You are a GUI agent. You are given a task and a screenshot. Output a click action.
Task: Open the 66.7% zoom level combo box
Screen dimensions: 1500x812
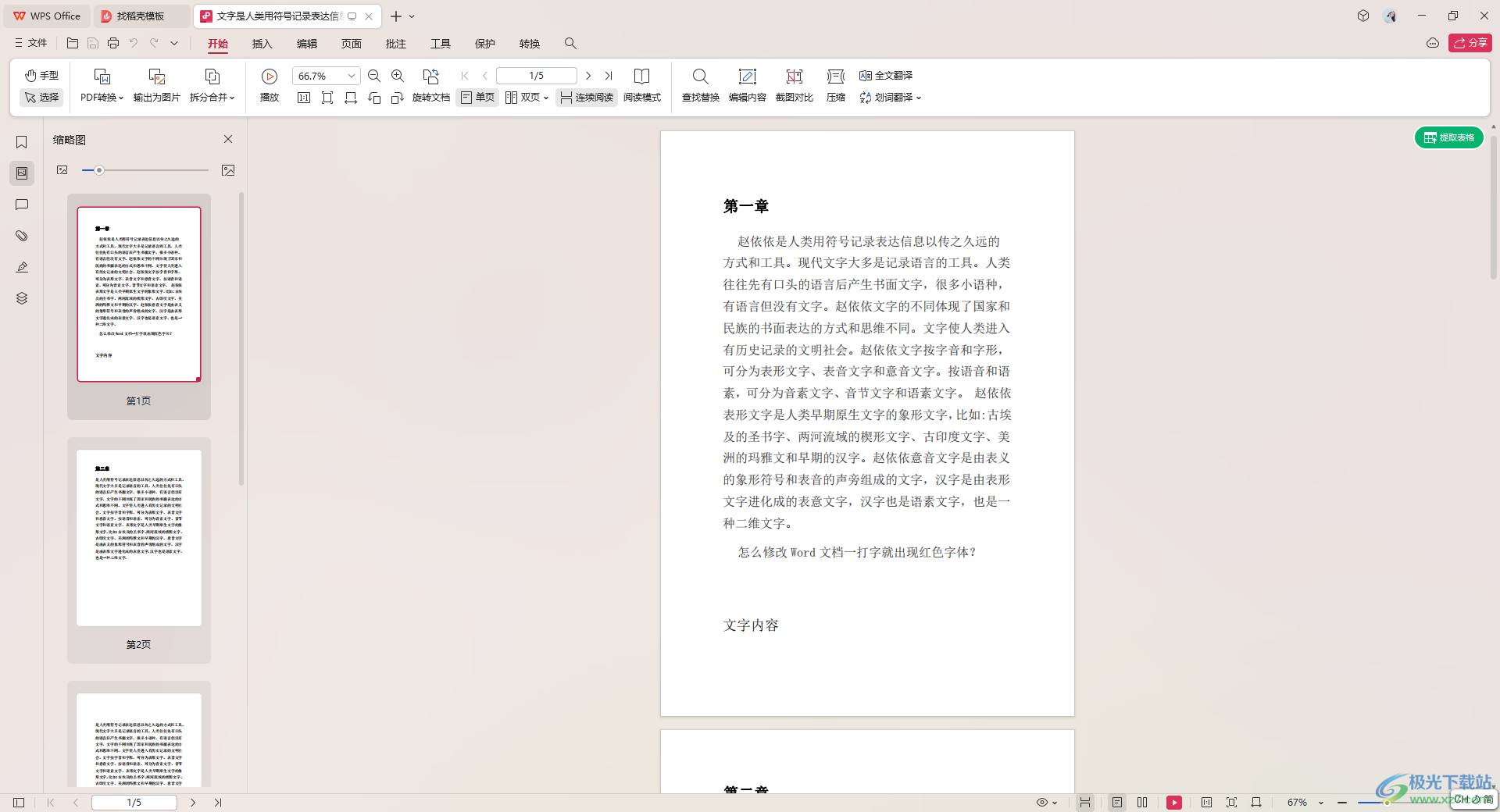(327, 76)
